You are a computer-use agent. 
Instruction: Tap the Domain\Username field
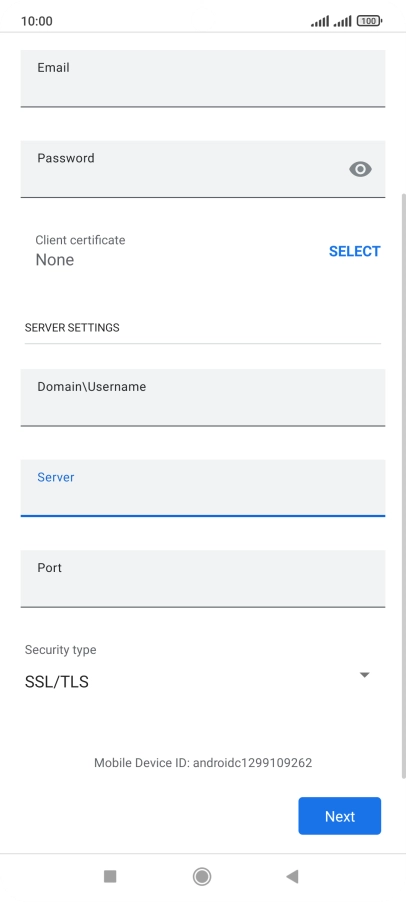tap(203, 398)
